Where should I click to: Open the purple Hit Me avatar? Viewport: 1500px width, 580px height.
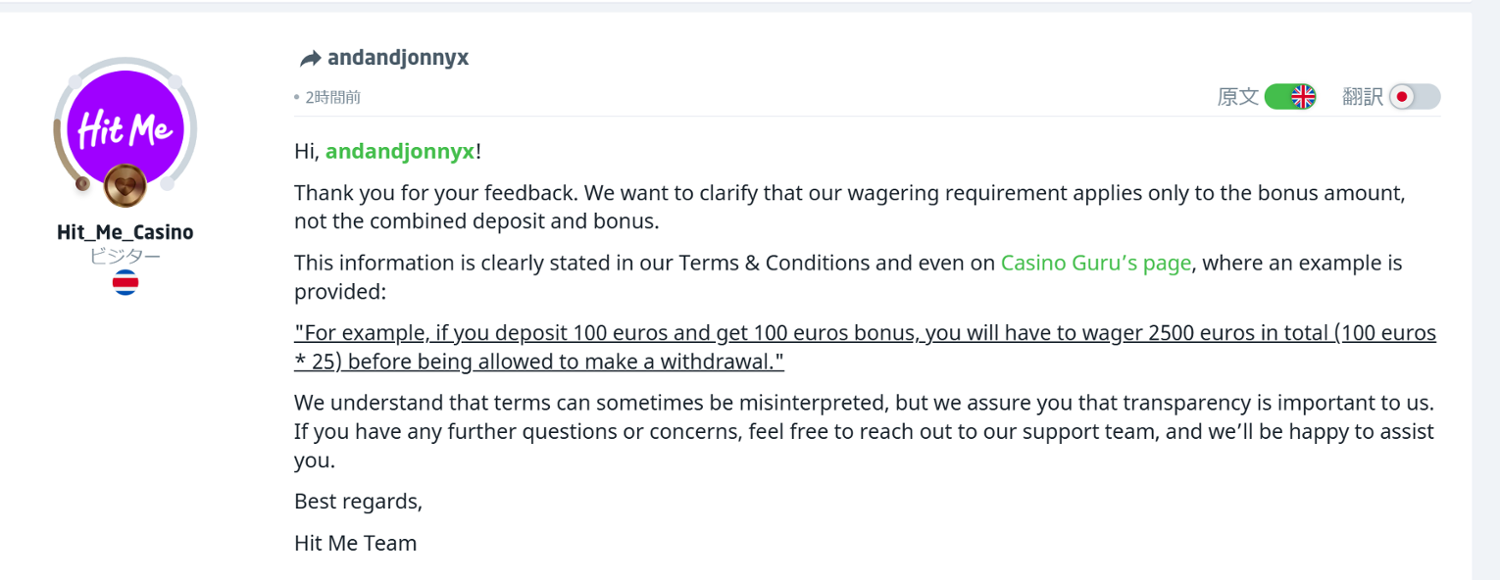pyautogui.click(x=125, y=127)
